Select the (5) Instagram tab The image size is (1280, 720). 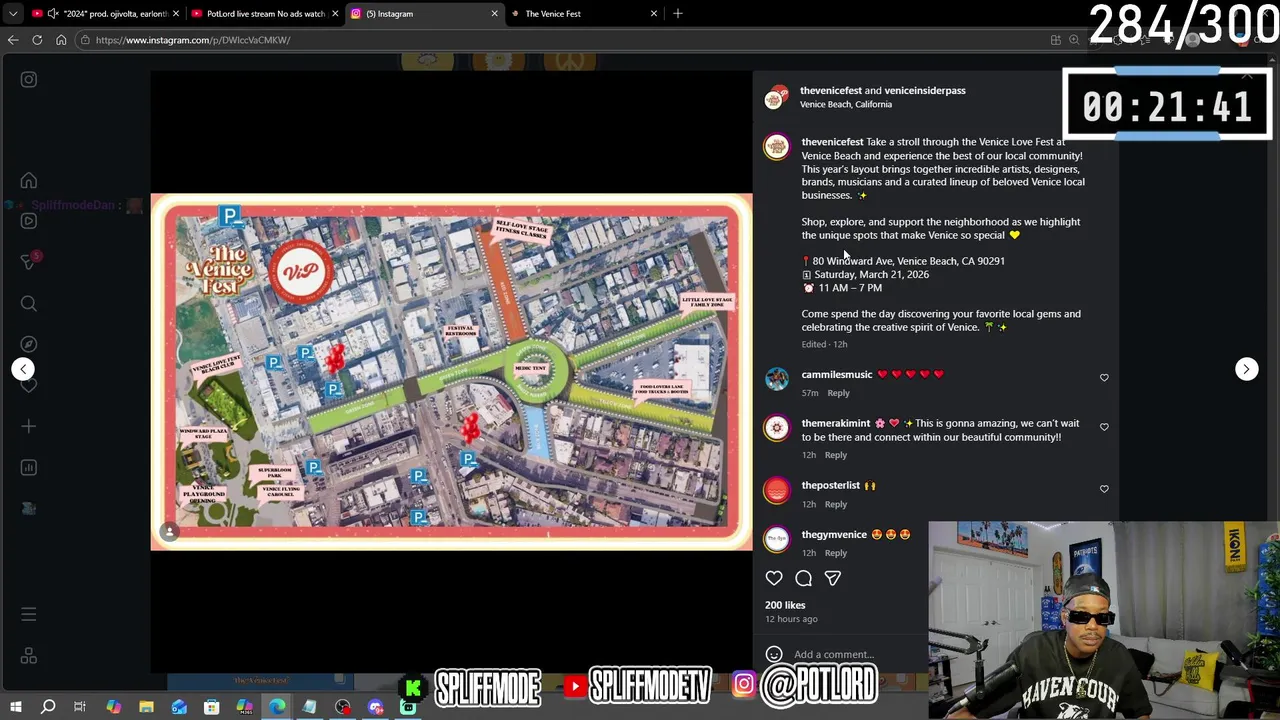click(424, 14)
